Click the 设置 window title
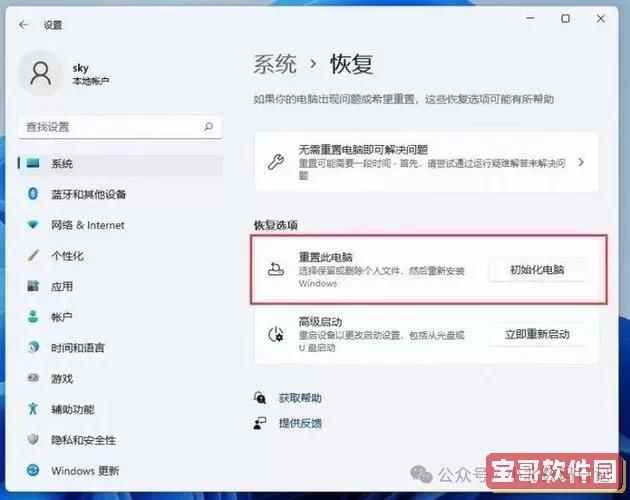Screen dimensions: 630x500 click(x=53, y=25)
